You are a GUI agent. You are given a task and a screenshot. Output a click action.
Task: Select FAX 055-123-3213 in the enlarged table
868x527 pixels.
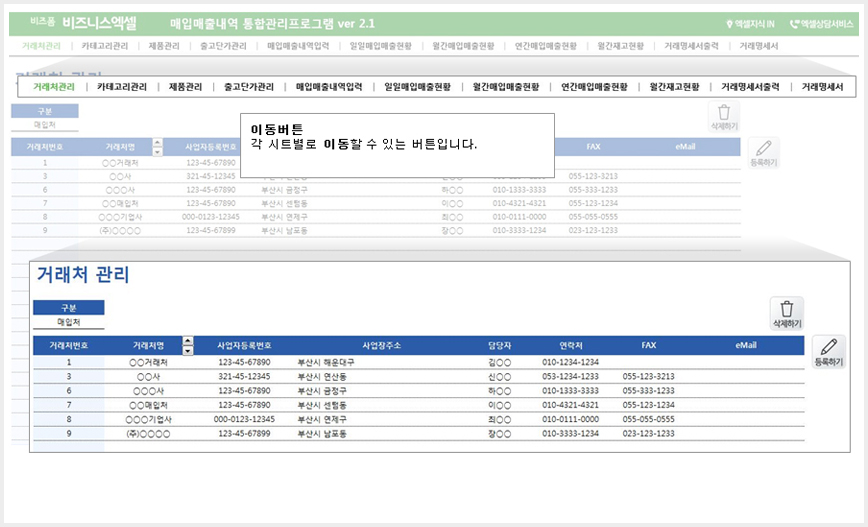point(648,376)
